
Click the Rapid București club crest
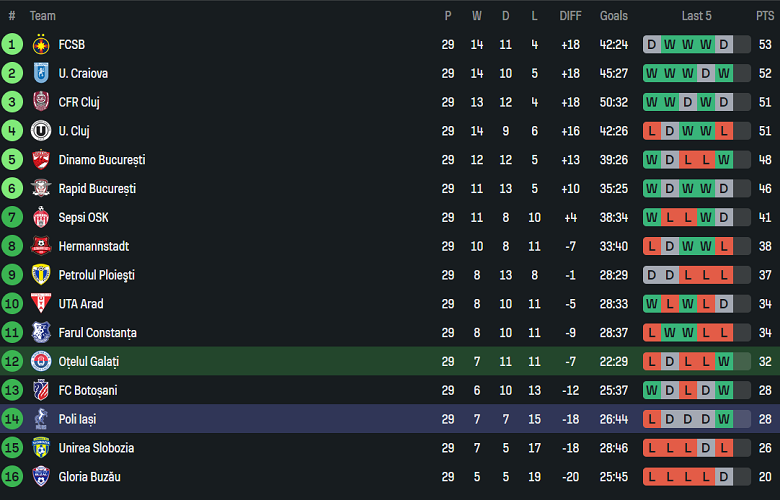41,189
